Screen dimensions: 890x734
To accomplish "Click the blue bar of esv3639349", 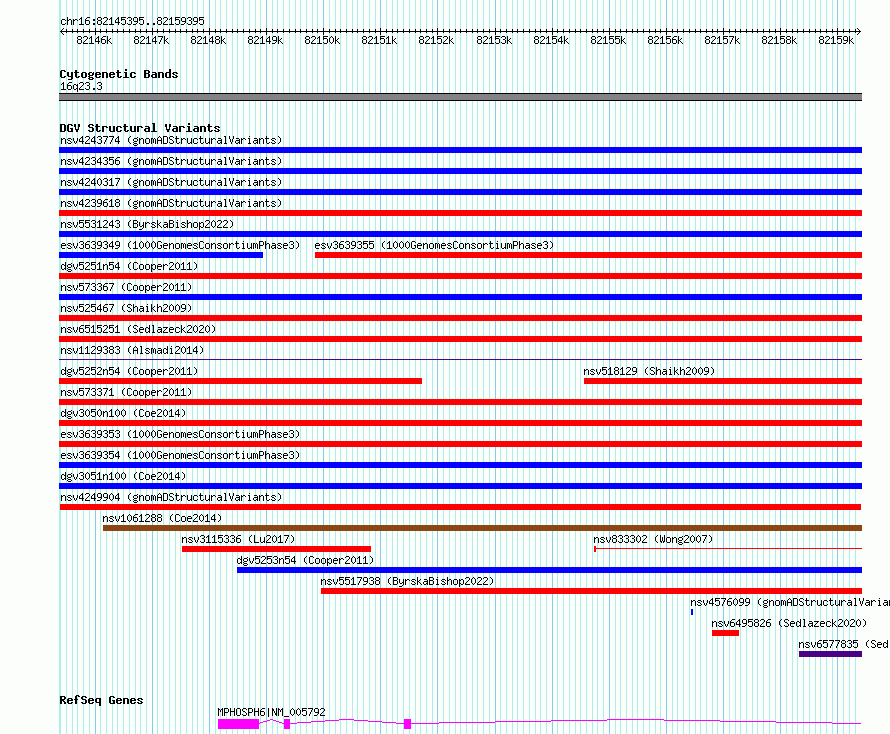I will coord(161,255).
